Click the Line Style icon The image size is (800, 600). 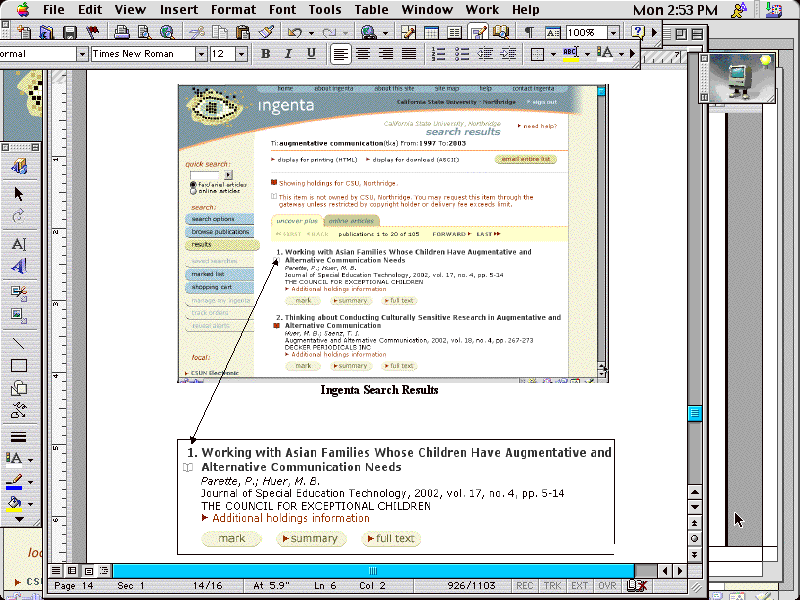pos(19,437)
